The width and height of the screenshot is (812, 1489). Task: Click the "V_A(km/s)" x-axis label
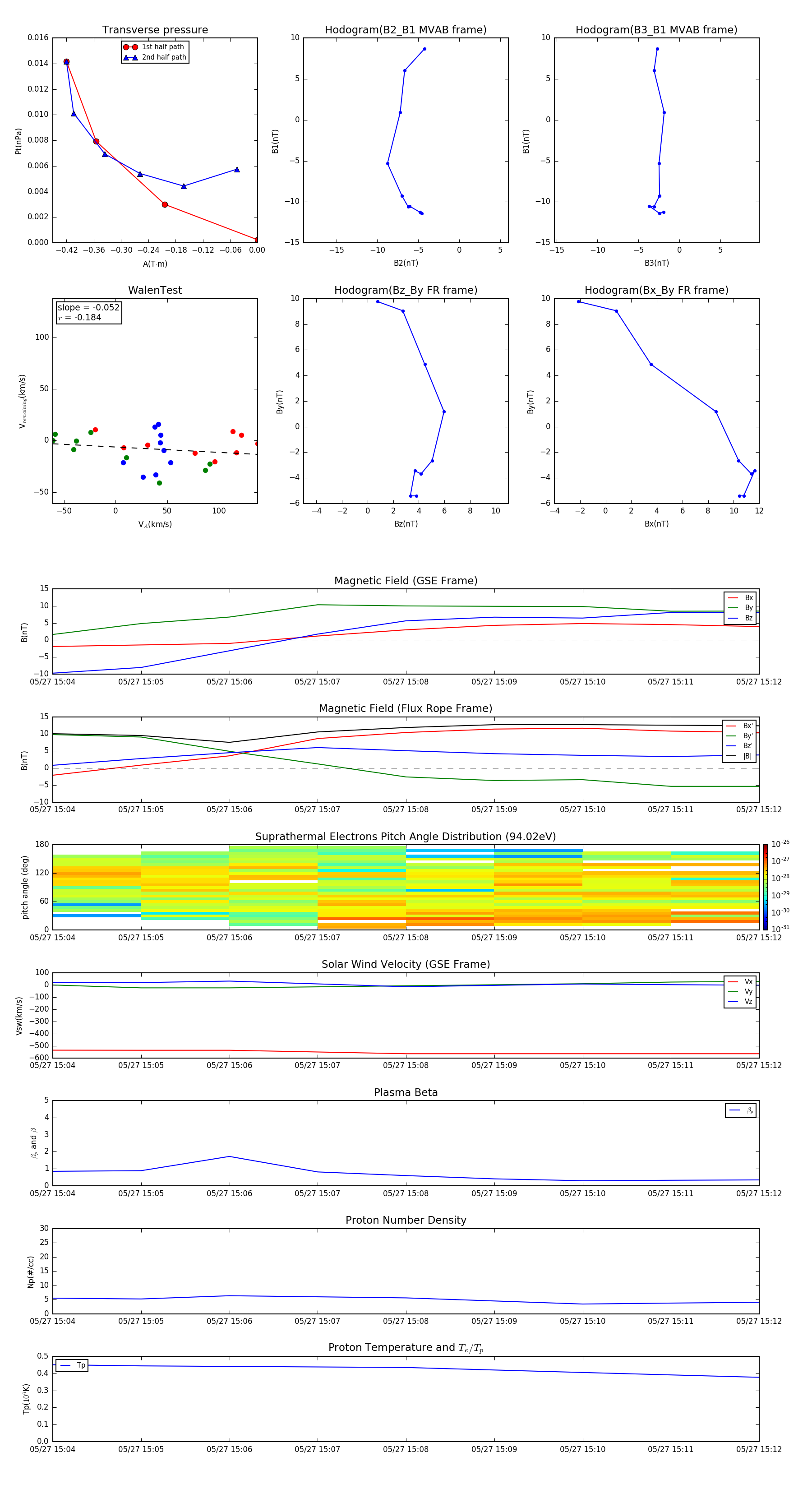pos(155,525)
